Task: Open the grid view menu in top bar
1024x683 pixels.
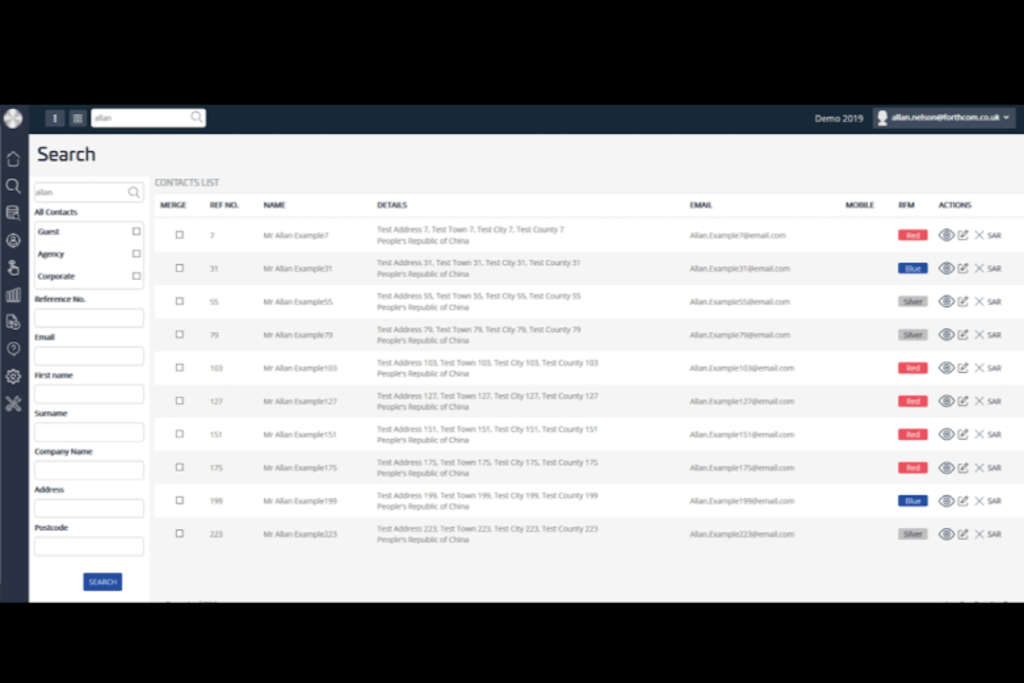Action: [x=78, y=118]
